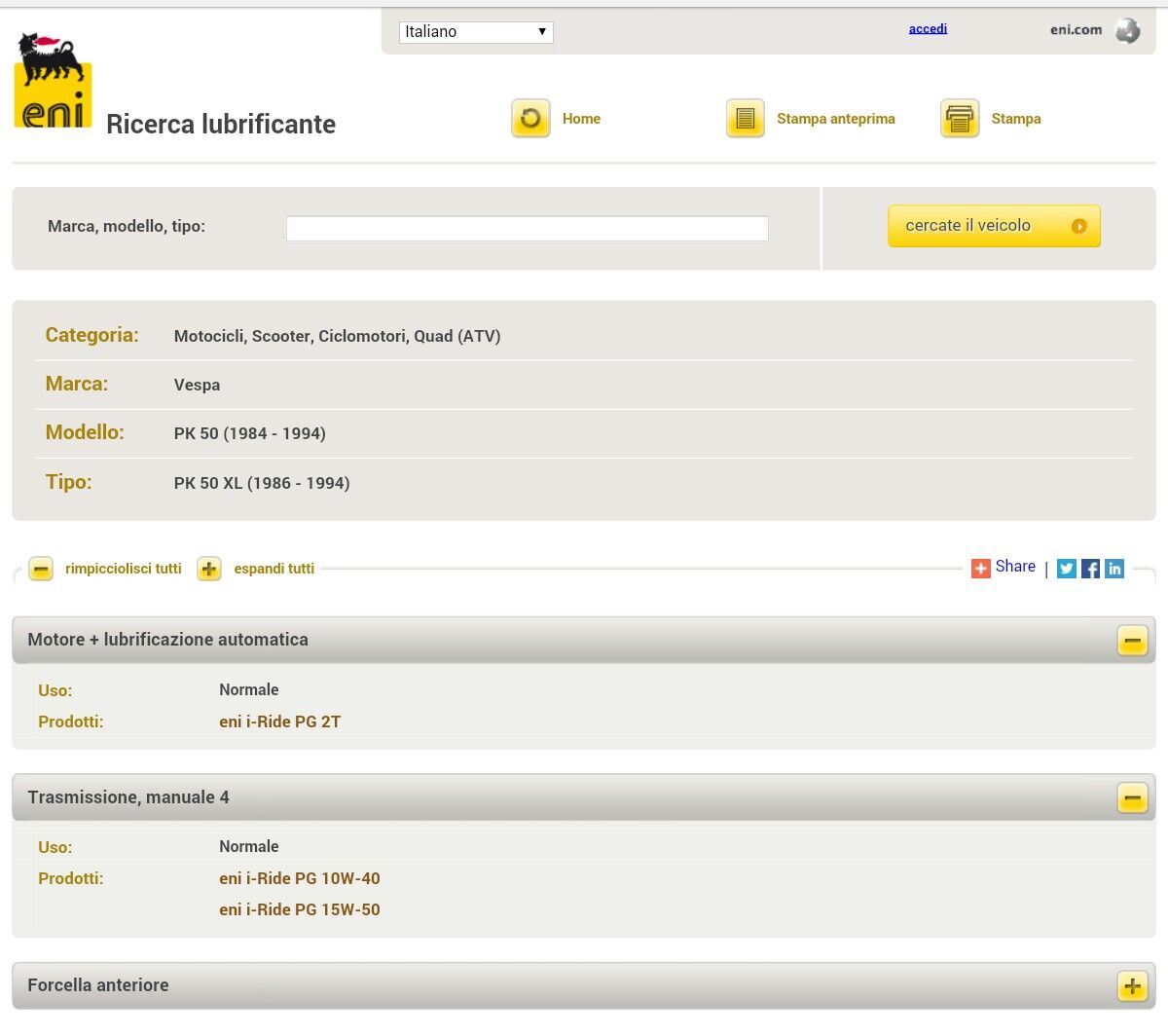The image size is (1168, 1036).
Task: Open the eni i-Ride PG 15W-50 product link
Action: (x=300, y=909)
